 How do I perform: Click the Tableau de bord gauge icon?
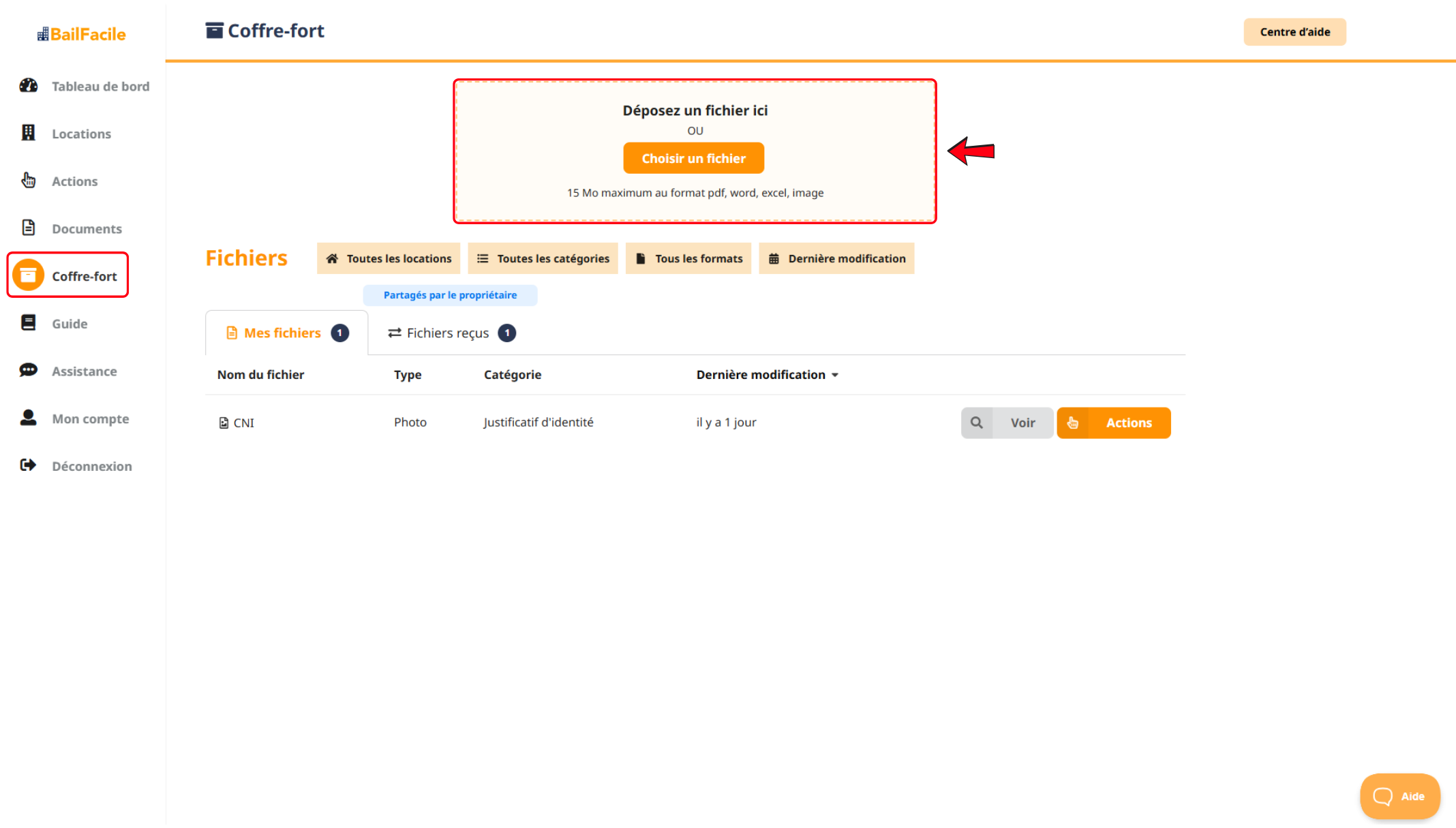tap(29, 86)
